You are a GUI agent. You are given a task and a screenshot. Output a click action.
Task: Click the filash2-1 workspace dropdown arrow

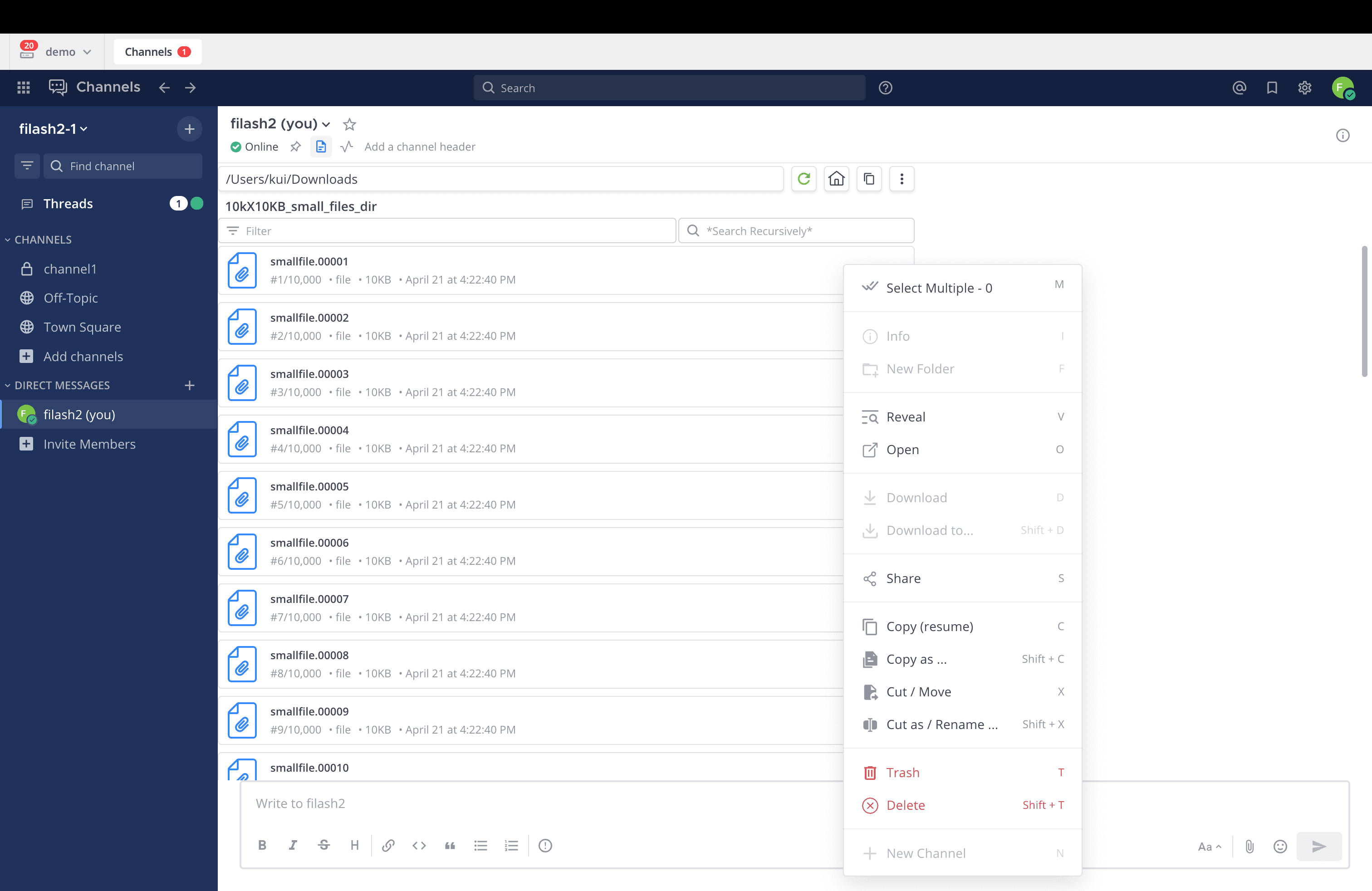(x=84, y=128)
